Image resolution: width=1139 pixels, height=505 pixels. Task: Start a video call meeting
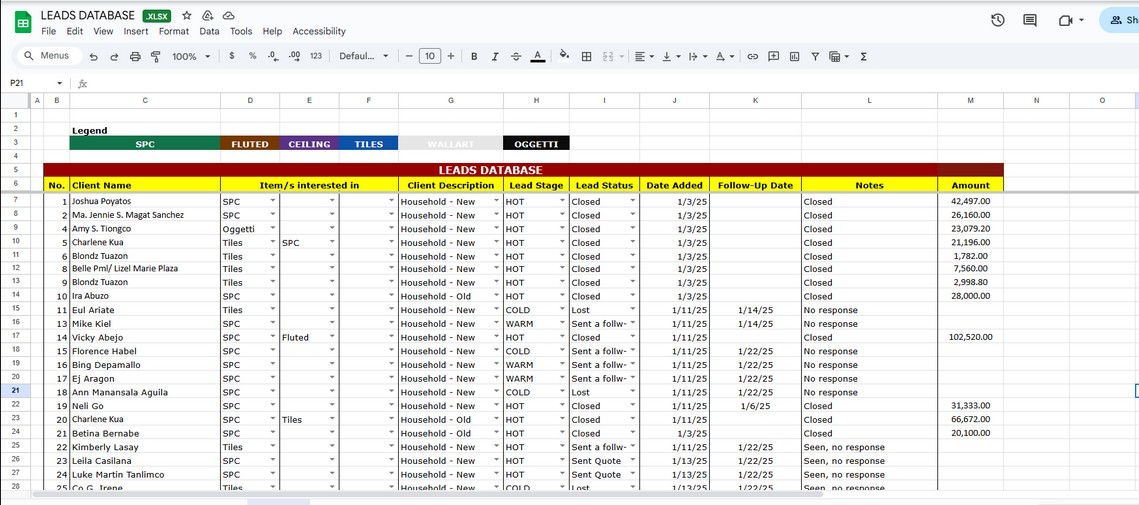[1066, 20]
